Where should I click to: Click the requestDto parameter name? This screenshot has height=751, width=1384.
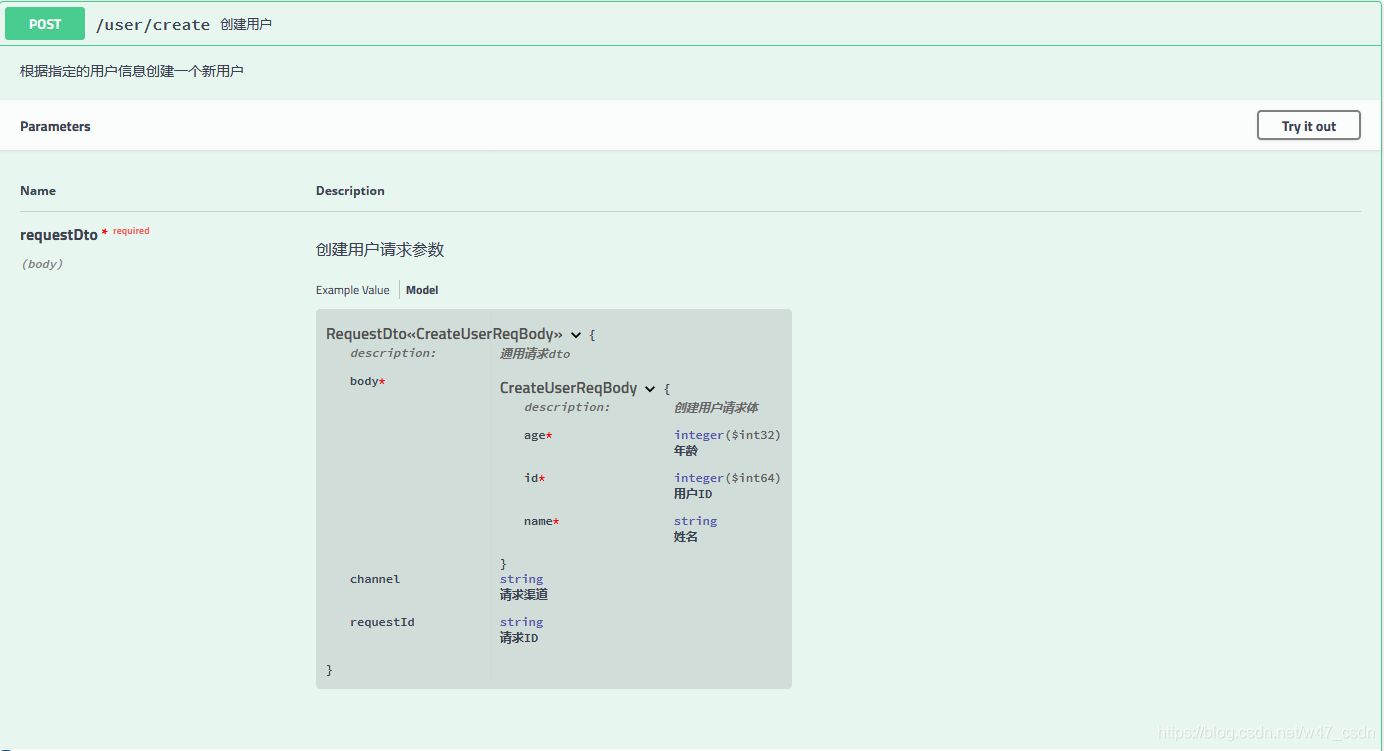point(59,235)
